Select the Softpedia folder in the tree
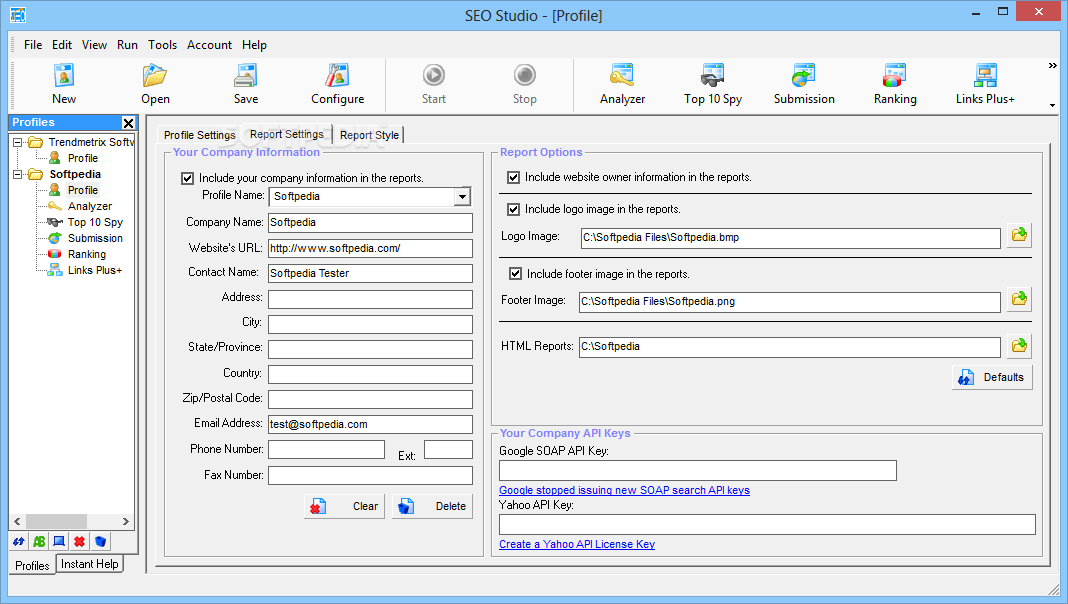The height and width of the screenshot is (604, 1068). (75, 174)
